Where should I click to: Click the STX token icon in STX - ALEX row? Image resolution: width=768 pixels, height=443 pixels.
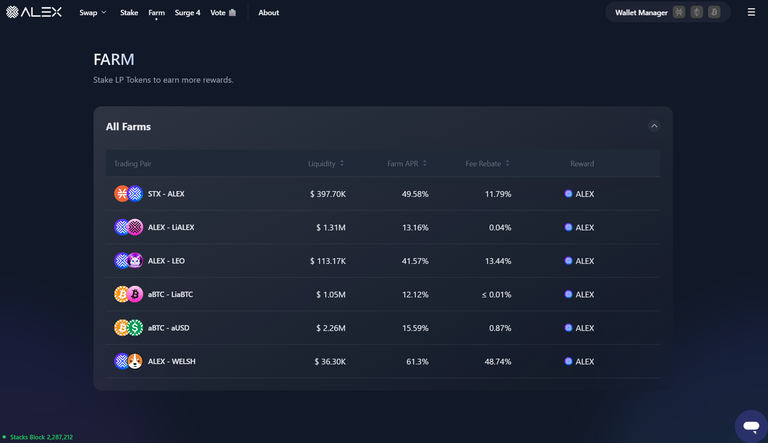(x=121, y=194)
